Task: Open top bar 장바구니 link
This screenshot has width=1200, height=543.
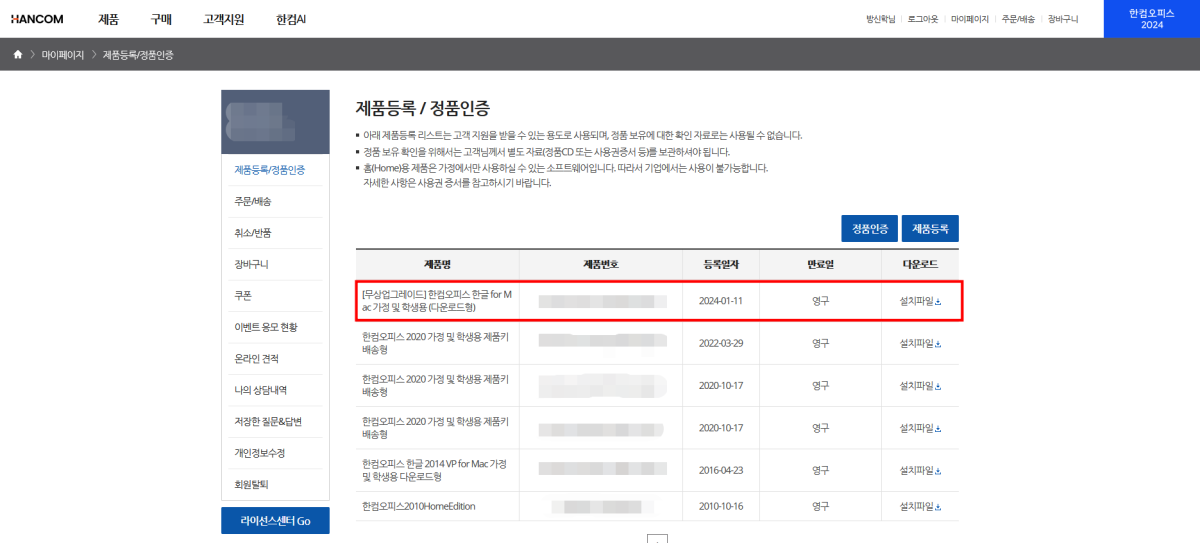Action: [1062, 19]
